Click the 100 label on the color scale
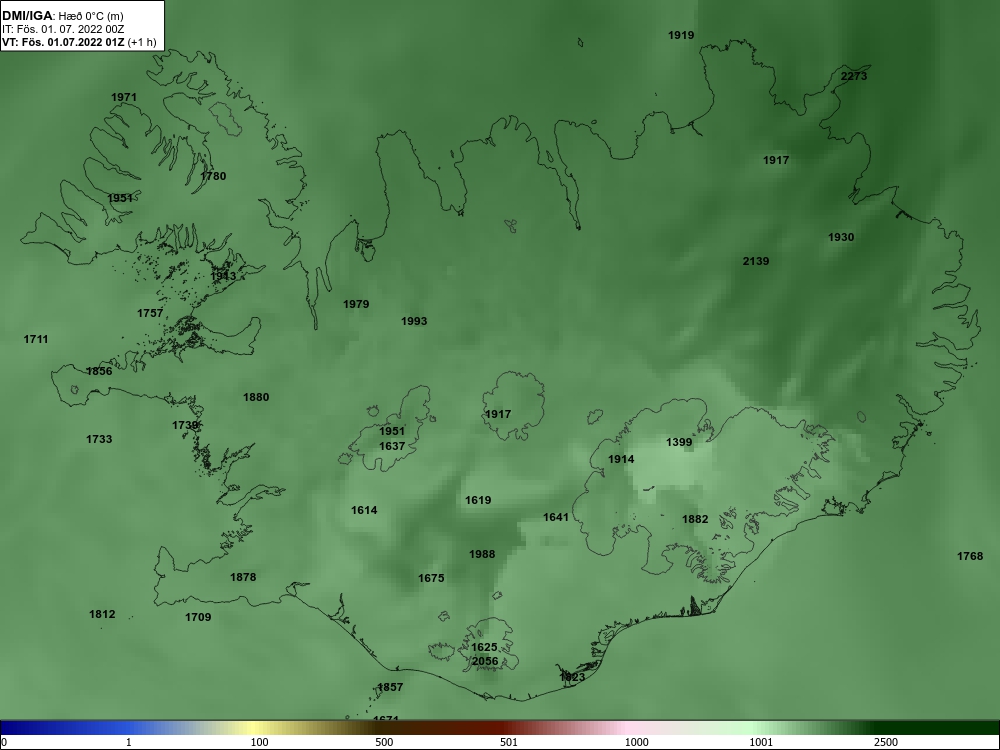This screenshot has width=1000, height=750. pyautogui.click(x=259, y=742)
